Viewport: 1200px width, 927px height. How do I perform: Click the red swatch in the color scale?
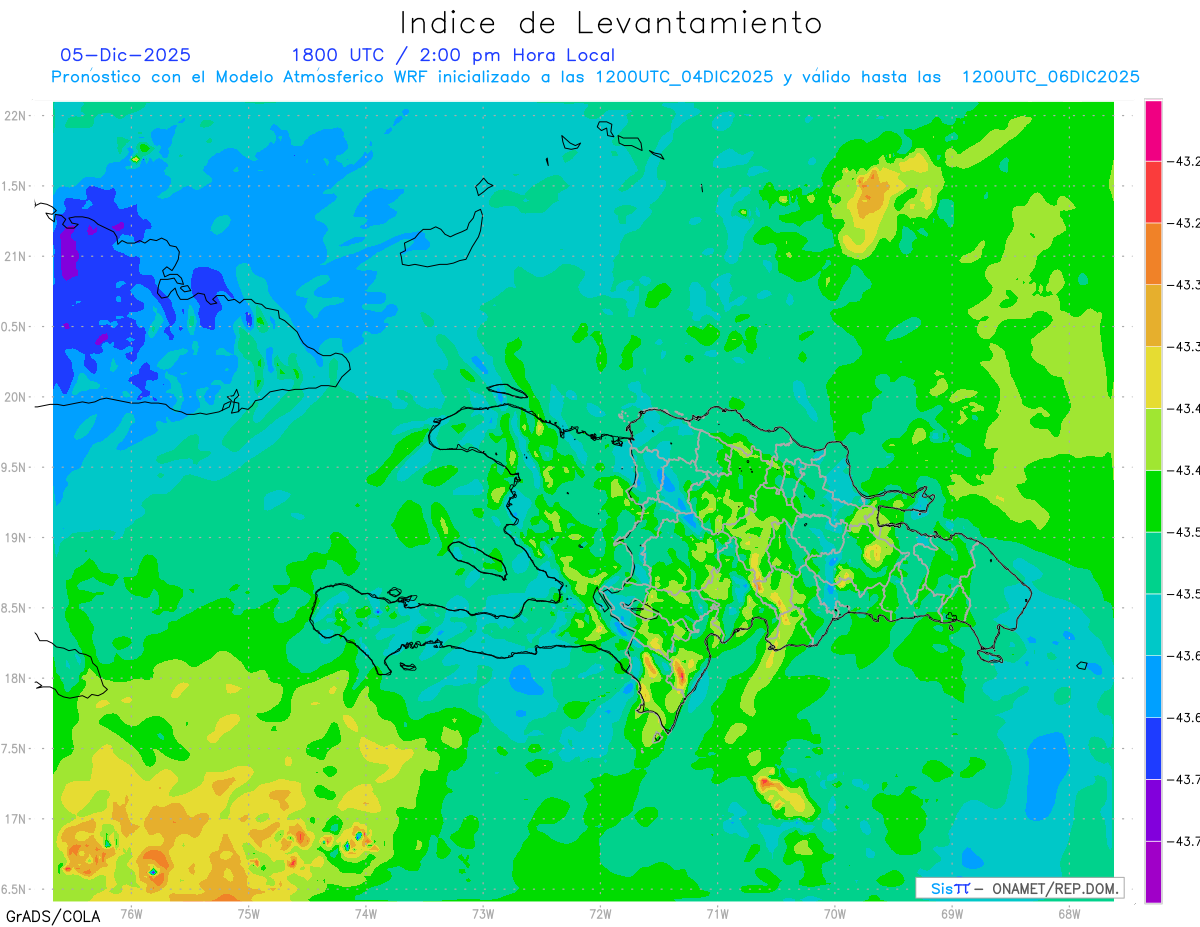pyautogui.click(x=1153, y=191)
